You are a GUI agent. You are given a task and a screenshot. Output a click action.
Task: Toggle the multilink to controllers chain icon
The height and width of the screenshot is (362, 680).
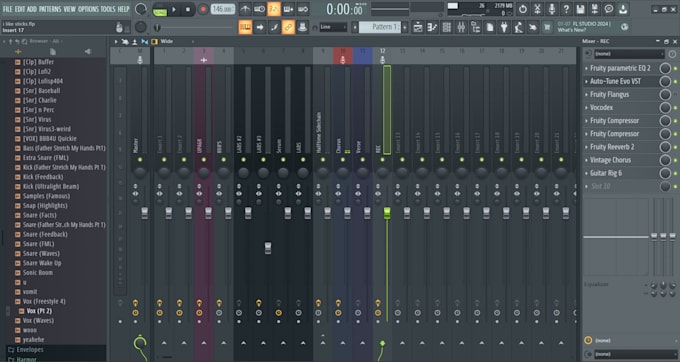[288, 27]
